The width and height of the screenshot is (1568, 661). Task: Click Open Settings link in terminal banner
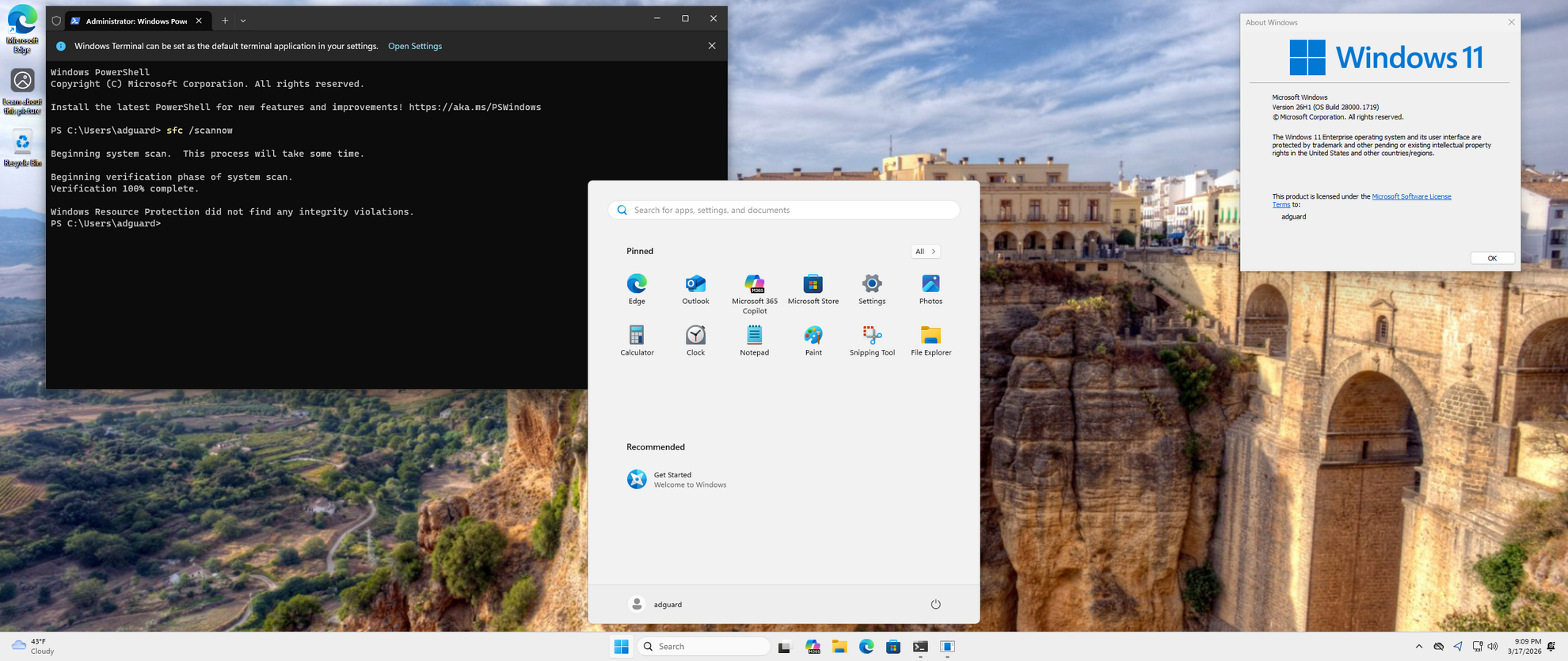(415, 46)
